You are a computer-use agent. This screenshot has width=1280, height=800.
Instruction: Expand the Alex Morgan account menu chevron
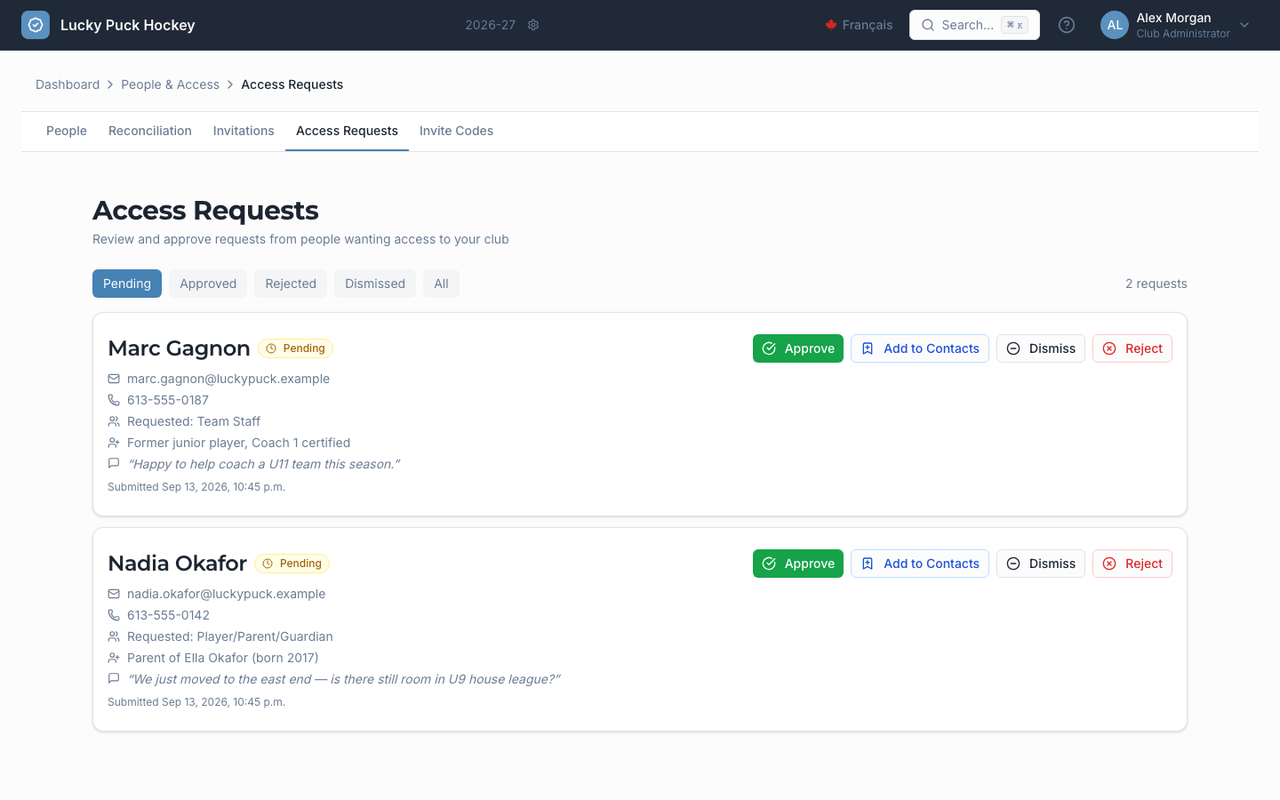[1245, 25]
